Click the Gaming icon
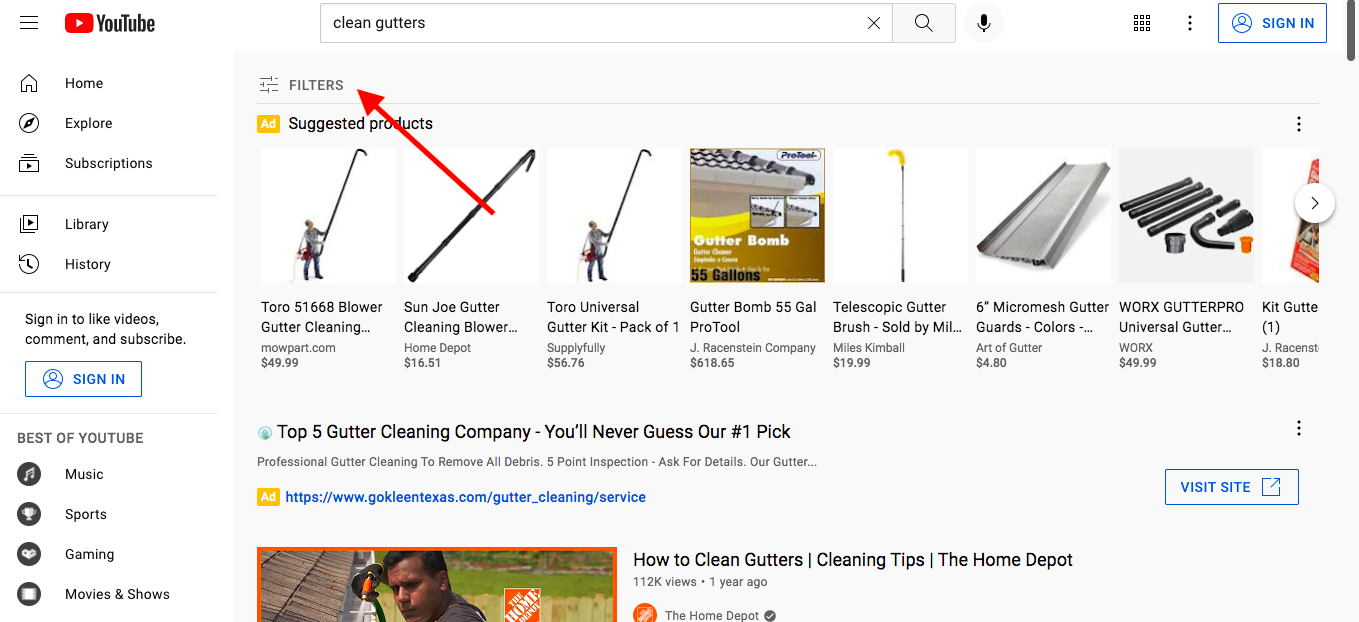The height and width of the screenshot is (622, 1359). point(29,554)
